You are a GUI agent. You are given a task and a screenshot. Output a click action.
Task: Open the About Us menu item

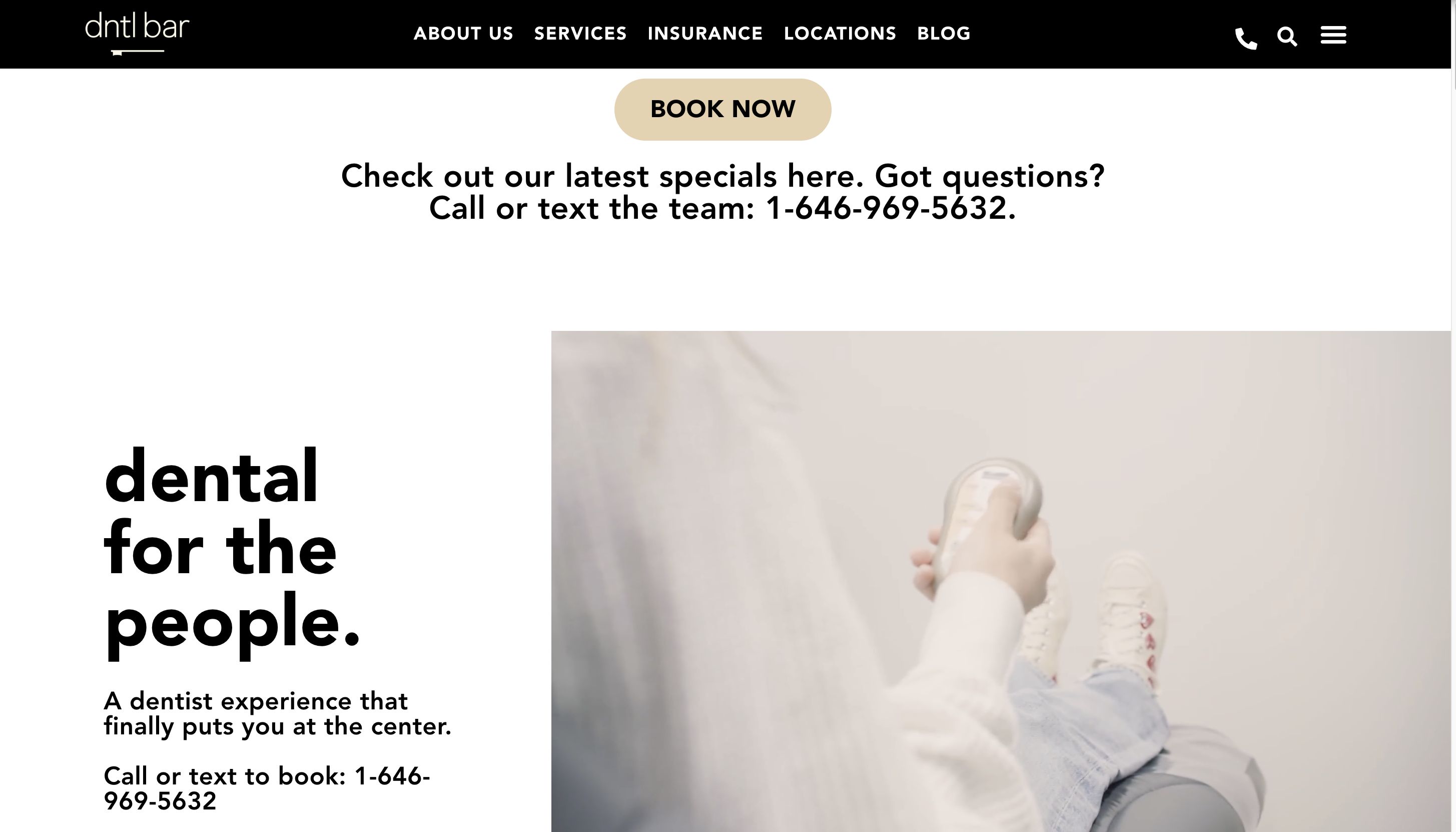point(463,34)
